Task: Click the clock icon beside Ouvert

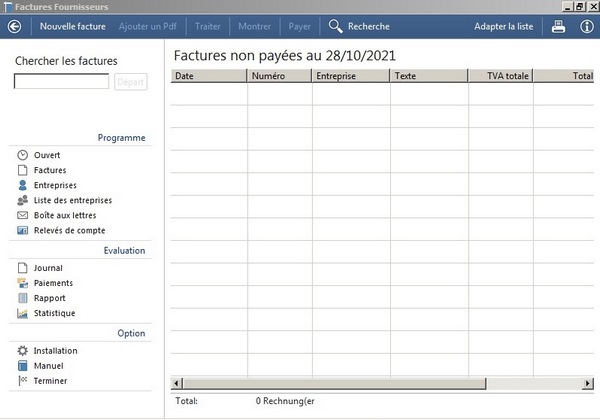Action: click(23, 155)
